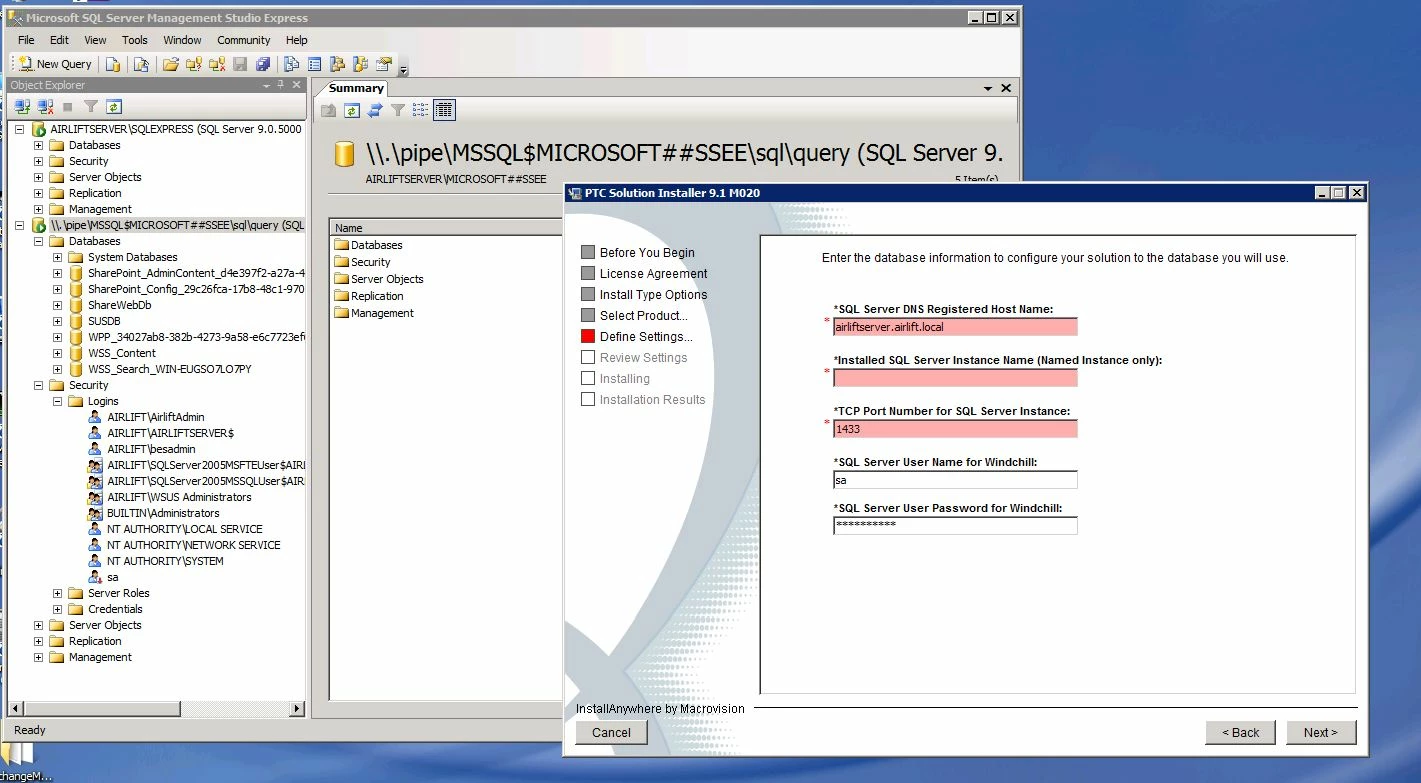Click the SUSDB database icon in tree
The image size is (1421, 783).
[76, 321]
